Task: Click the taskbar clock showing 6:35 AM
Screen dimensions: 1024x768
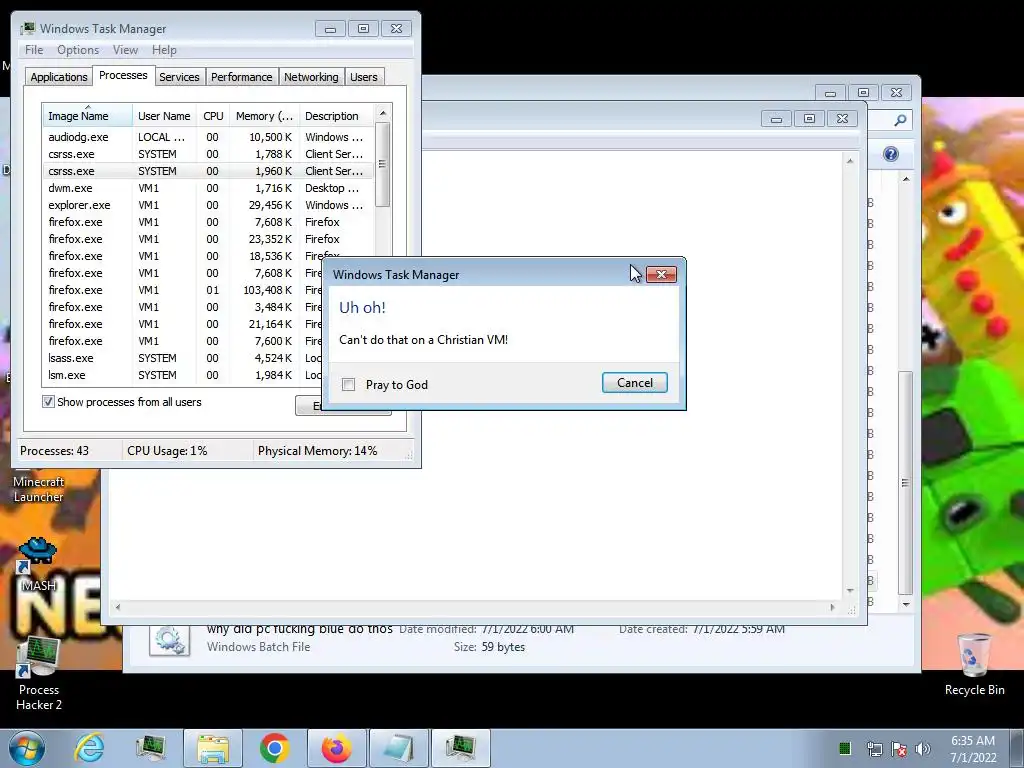Action: coord(972,749)
